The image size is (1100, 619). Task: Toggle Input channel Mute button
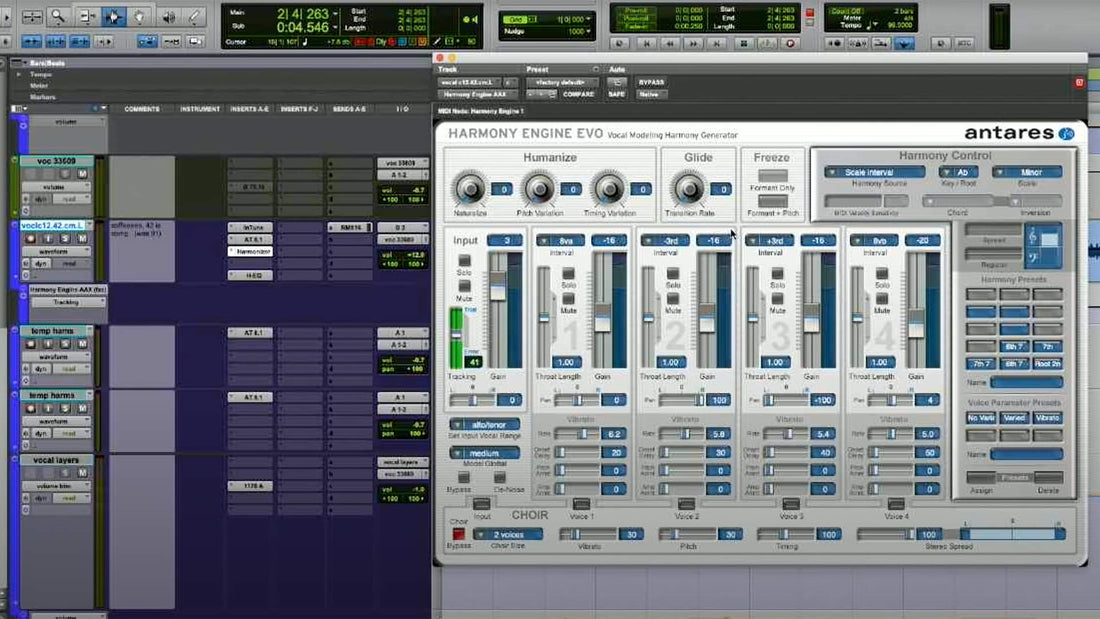464,286
